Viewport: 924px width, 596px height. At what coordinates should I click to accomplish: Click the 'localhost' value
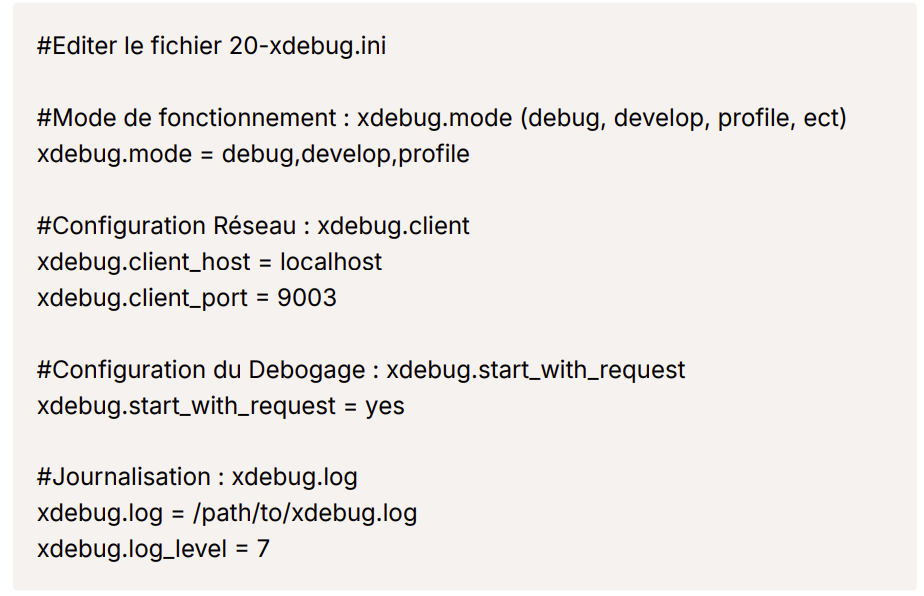(331, 262)
